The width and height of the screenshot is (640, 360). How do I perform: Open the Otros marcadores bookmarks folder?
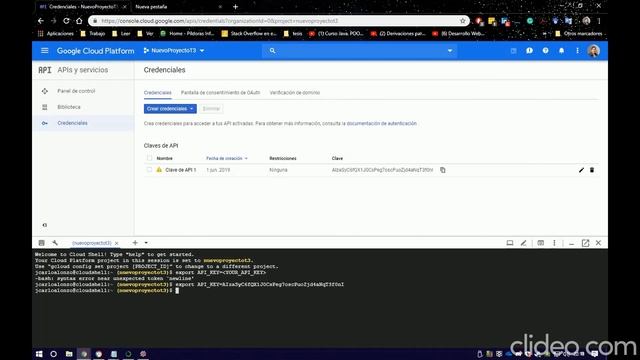pos(579,33)
